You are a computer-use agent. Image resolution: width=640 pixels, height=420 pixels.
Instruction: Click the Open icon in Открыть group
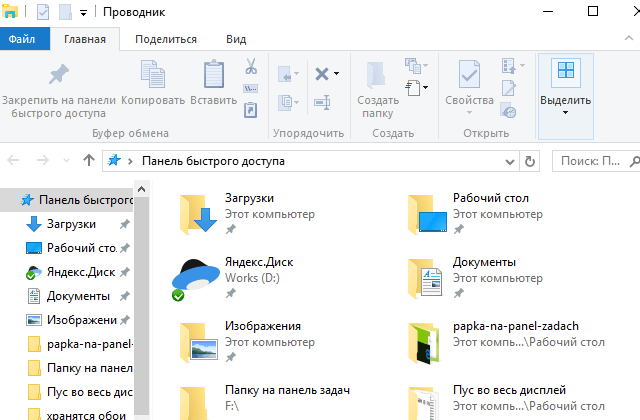(509, 65)
